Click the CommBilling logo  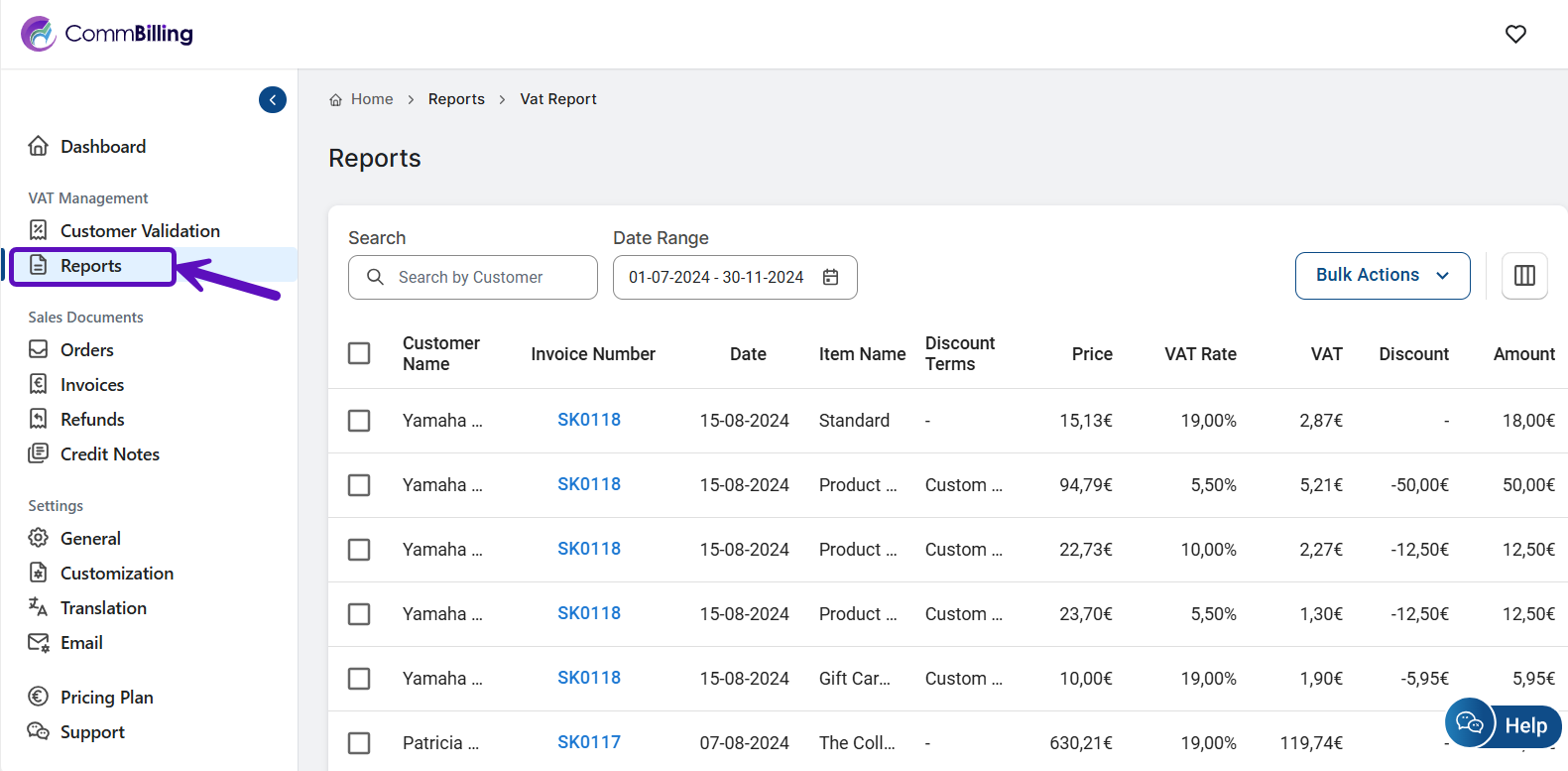107,34
